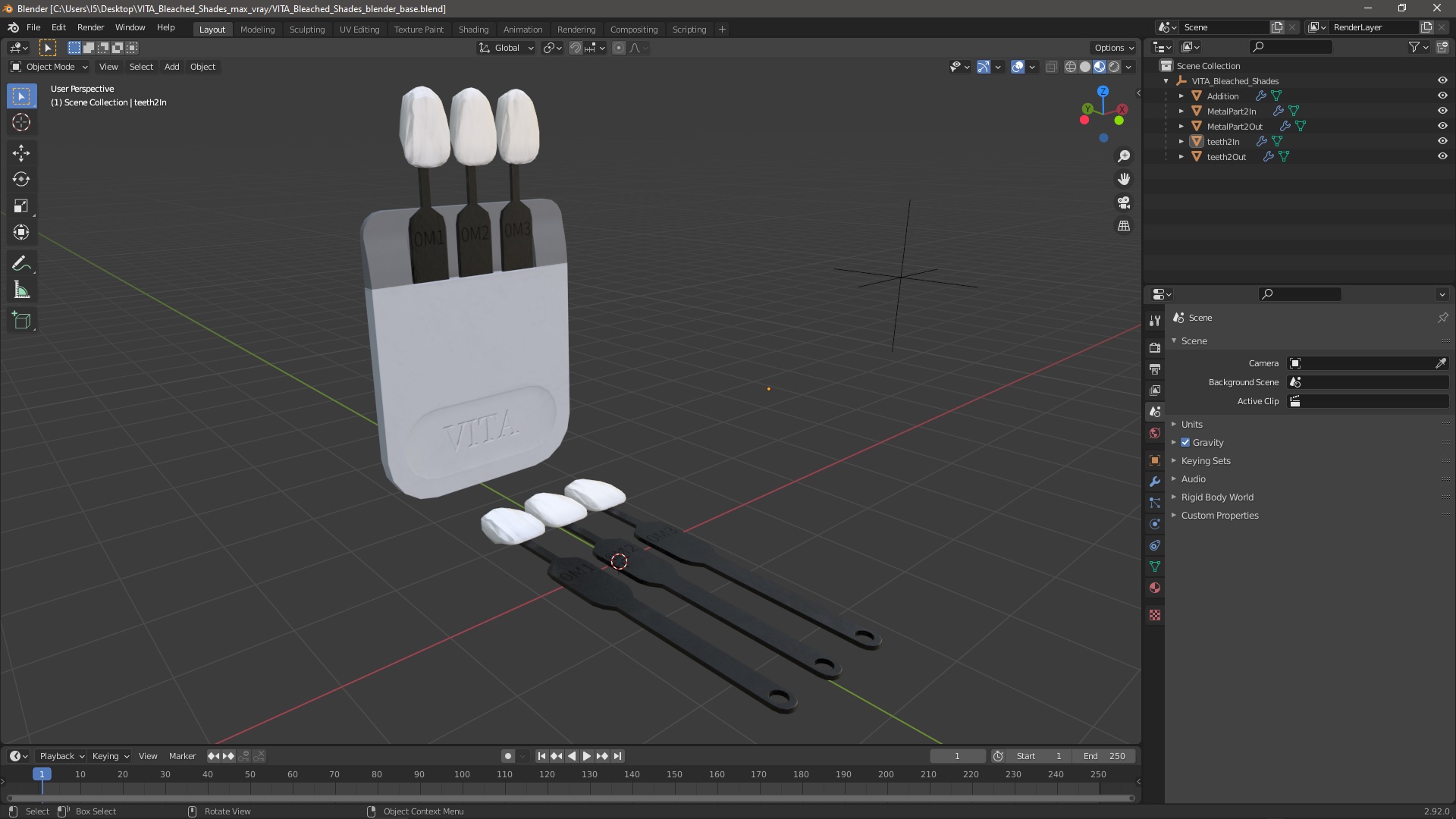Select the Rotate tool
This screenshot has height=819, width=1456.
(x=21, y=179)
